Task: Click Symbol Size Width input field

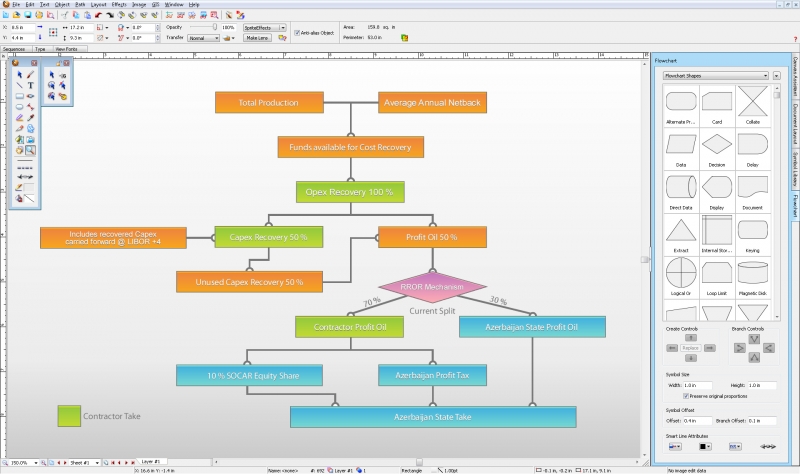Action: tap(697, 385)
